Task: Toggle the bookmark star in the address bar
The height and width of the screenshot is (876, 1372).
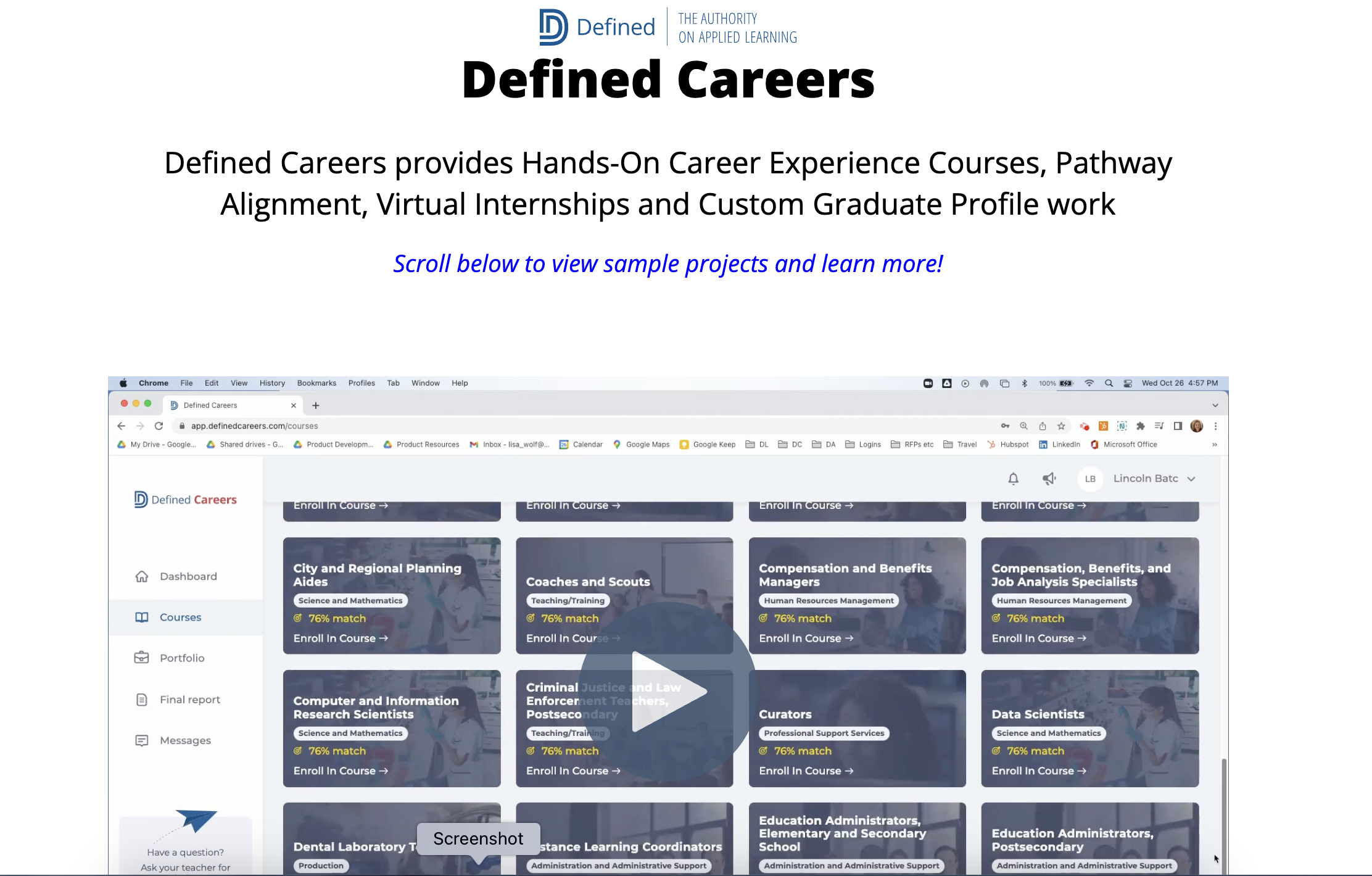Action: (x=1062, y=426)
